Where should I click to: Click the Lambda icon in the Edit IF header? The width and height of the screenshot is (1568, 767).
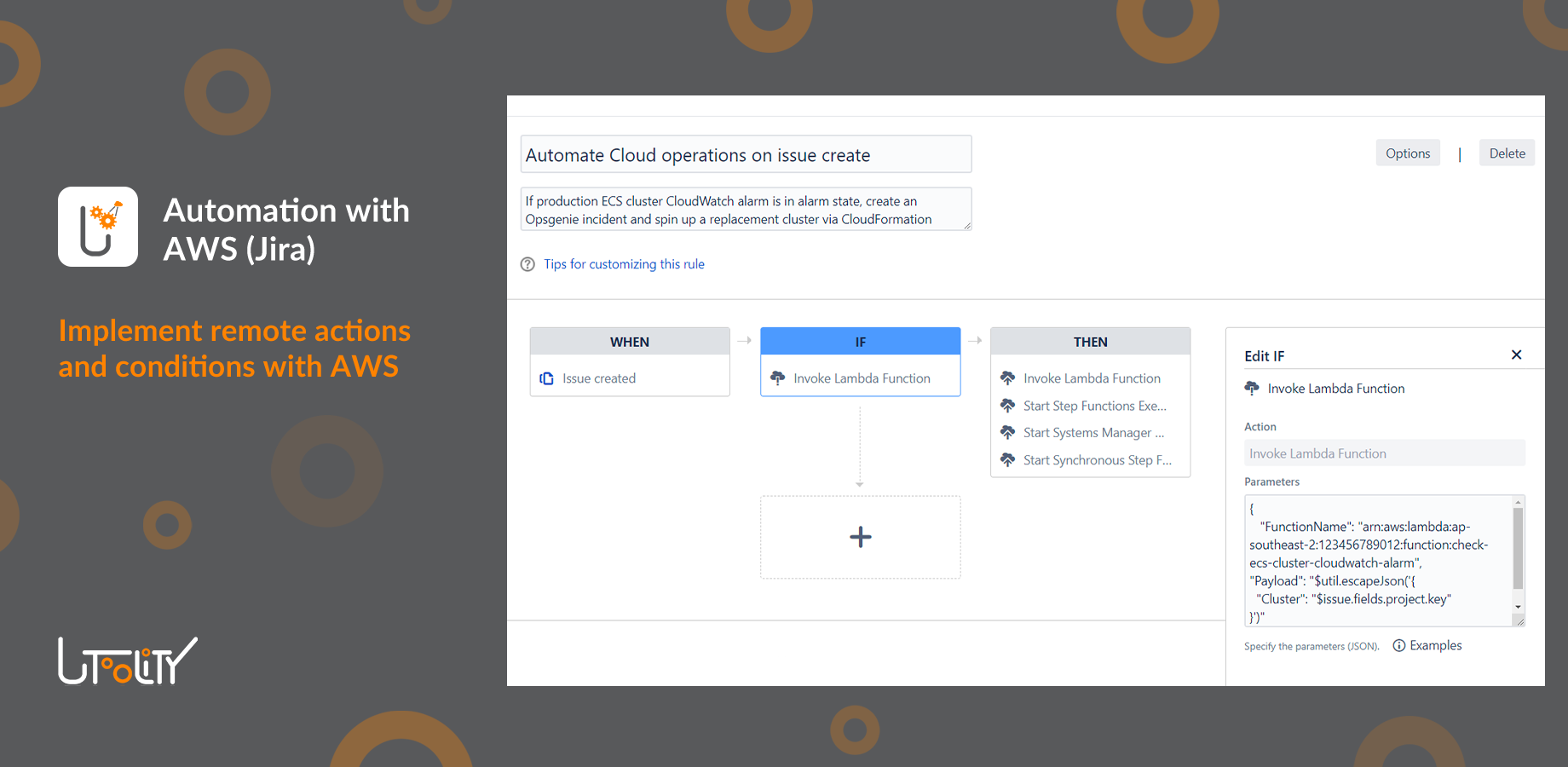(1251, 388)
